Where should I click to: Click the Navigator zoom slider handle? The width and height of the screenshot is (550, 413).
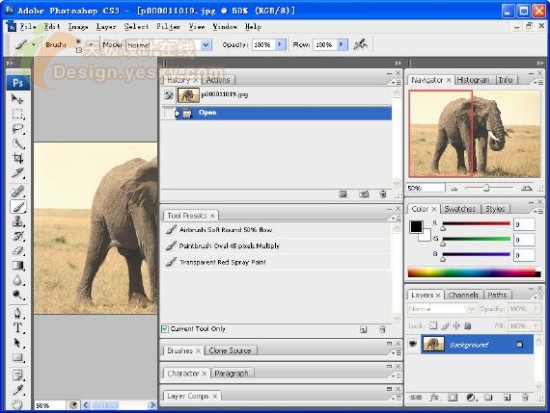486,188
